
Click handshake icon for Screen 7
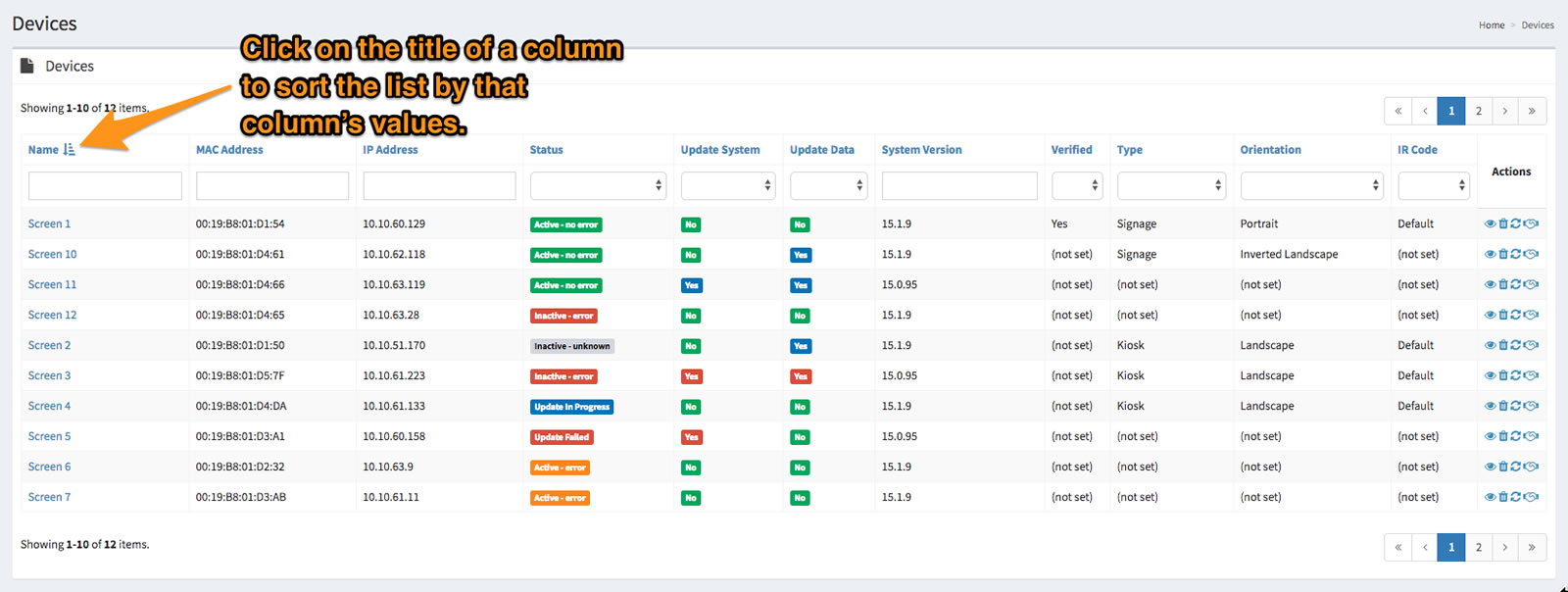pos(1532,498)
